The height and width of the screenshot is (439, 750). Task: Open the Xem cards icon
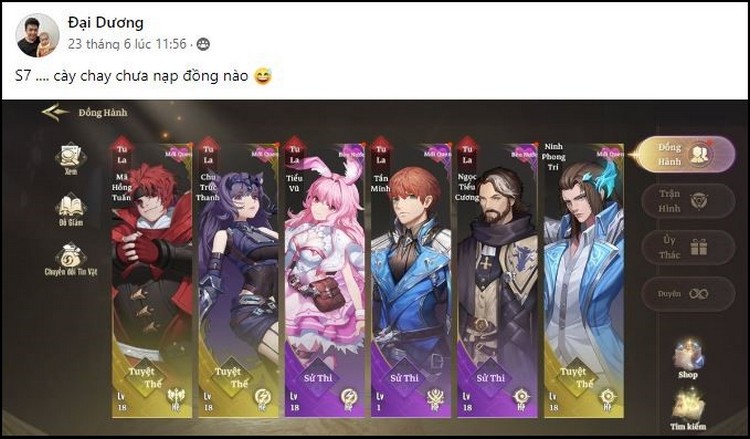coord(71,159)
